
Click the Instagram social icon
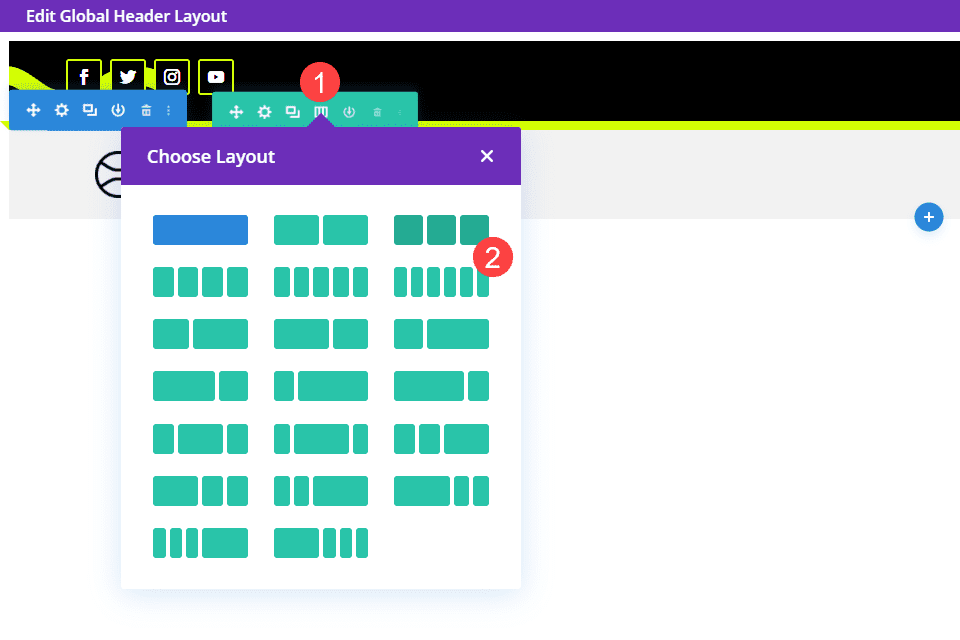(172, 77)
